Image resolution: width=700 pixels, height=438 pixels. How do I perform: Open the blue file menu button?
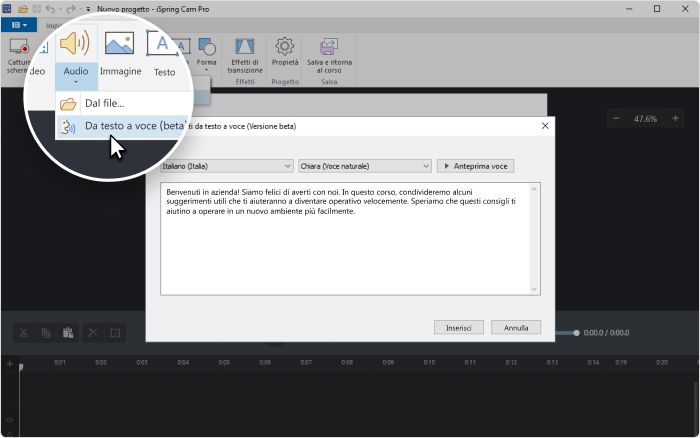19,25
